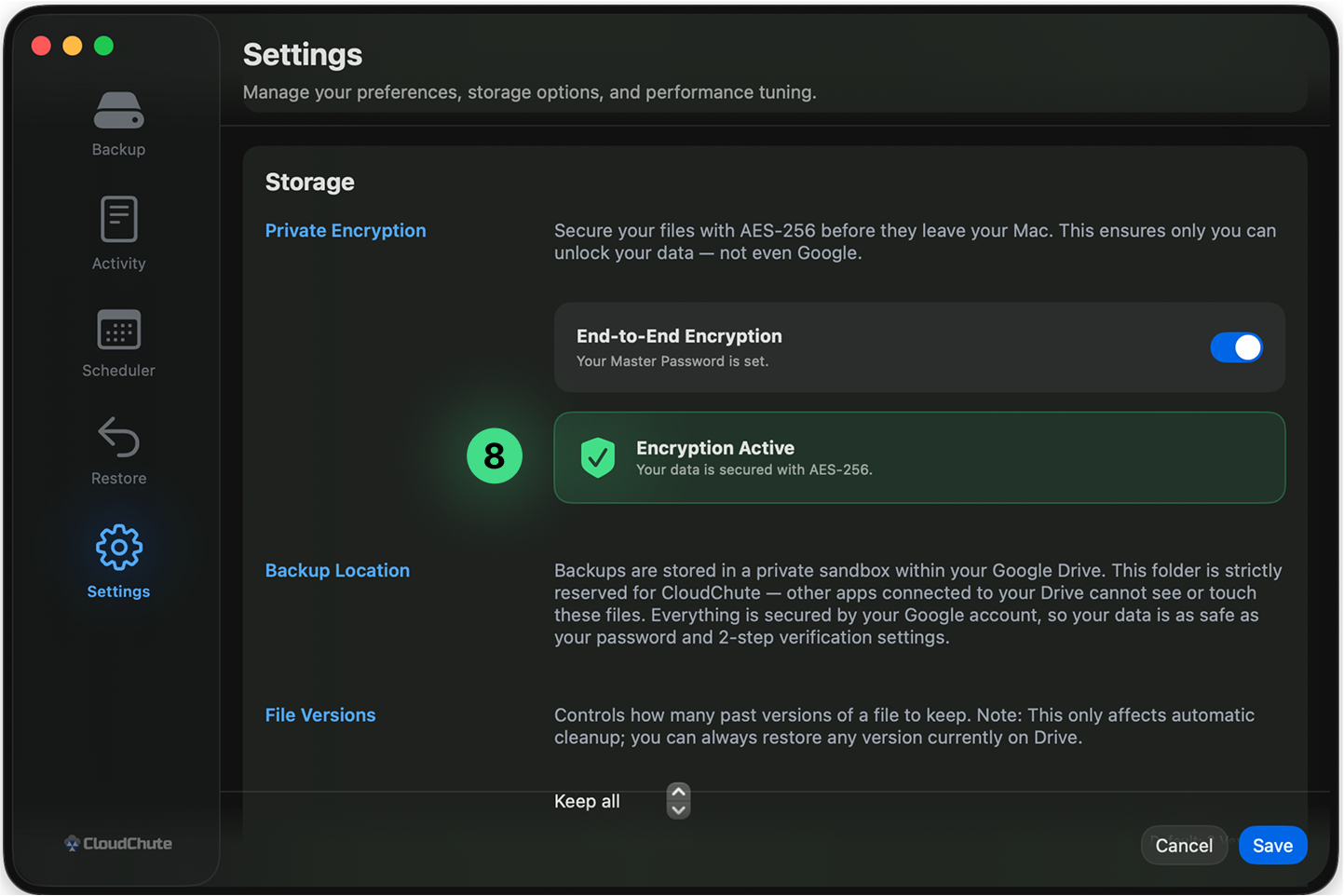Click the CloudChute logo at bottom left

point(118,844)
